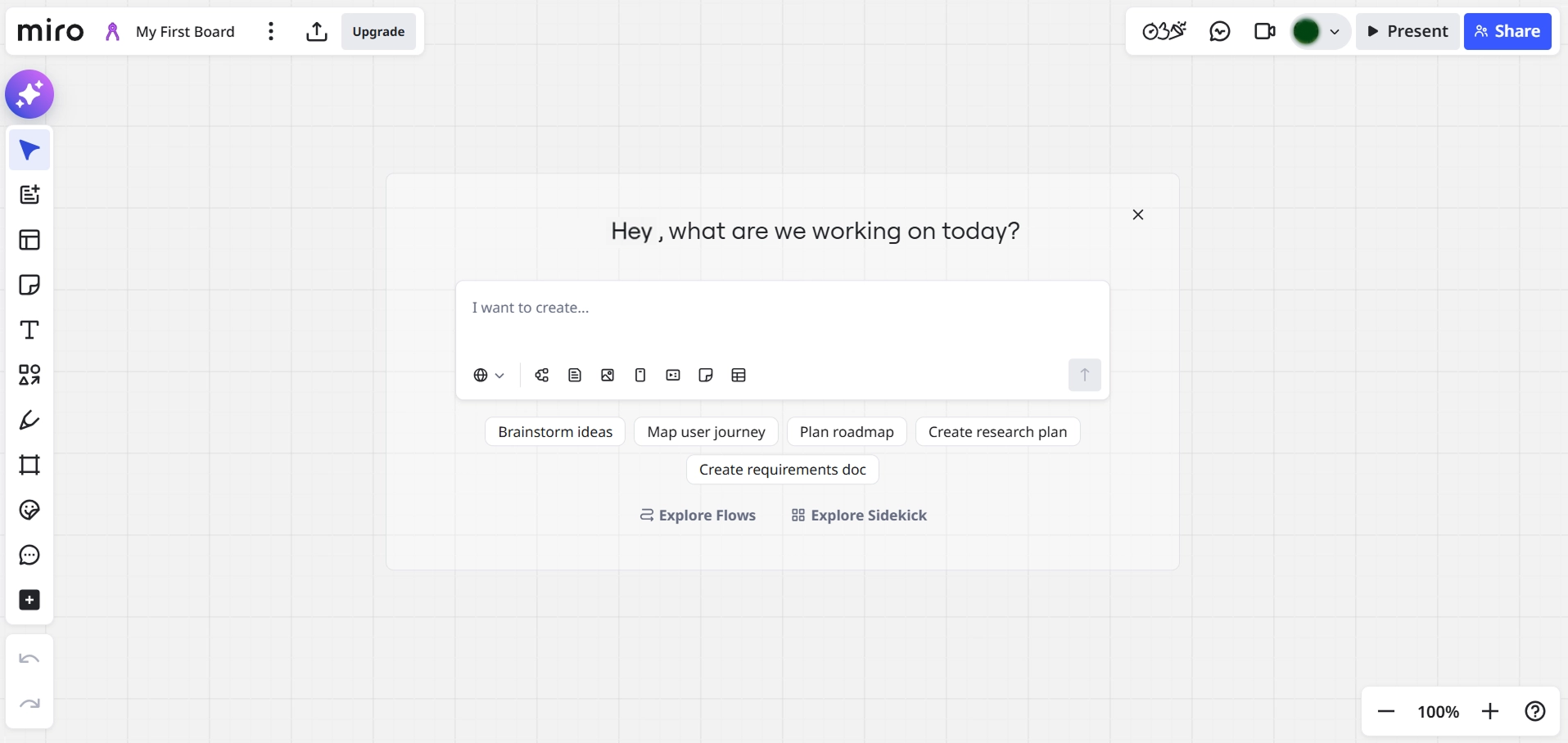Viewport: 1568px width, 743px height.
Task: Select the Text tool
Action: [x=29, y=330]
